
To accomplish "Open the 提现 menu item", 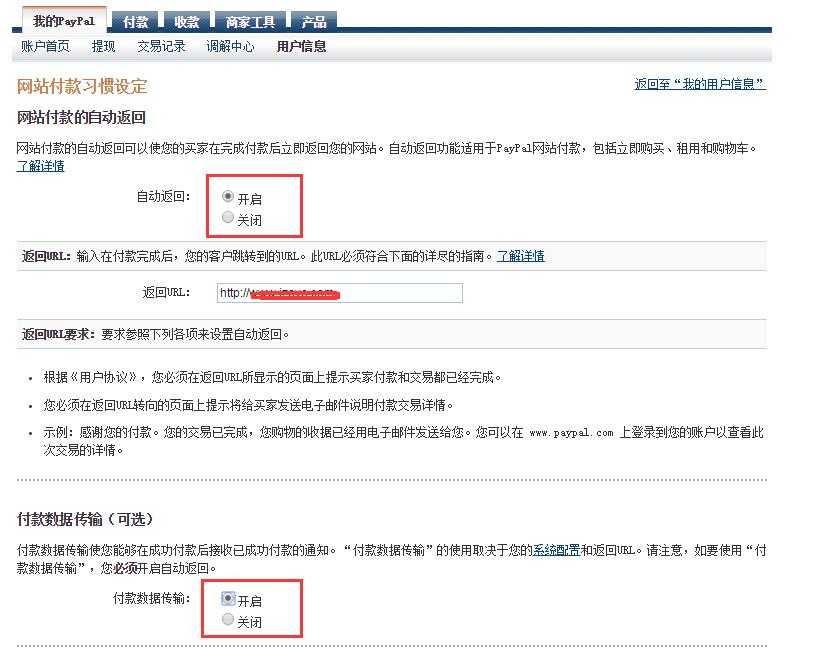I will point(103,45).
